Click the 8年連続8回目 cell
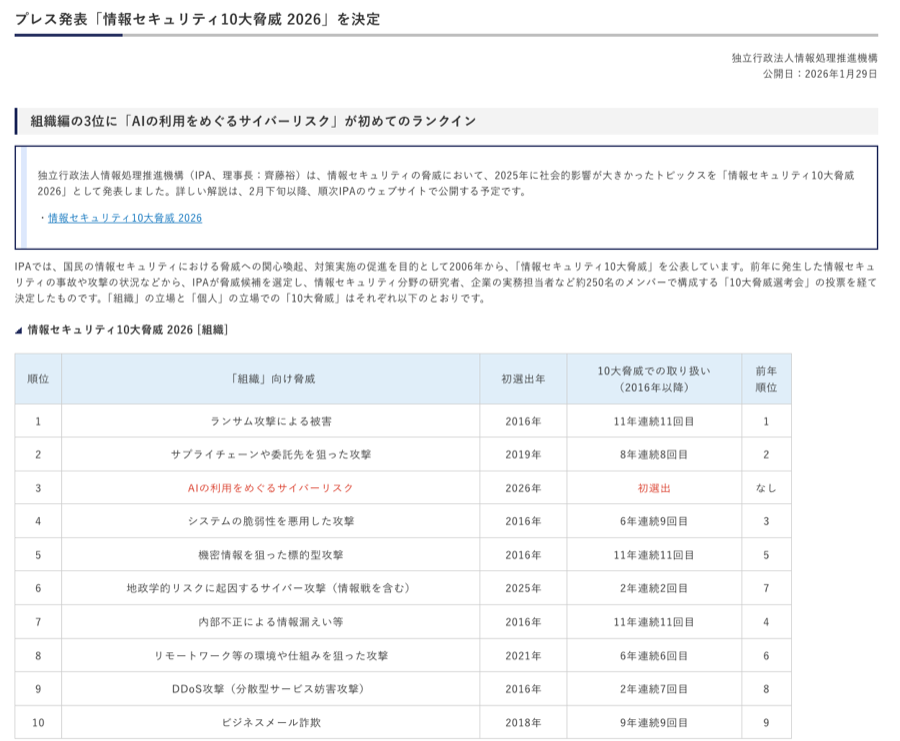This screenshot has height=741, width=900. click(654, 455)
